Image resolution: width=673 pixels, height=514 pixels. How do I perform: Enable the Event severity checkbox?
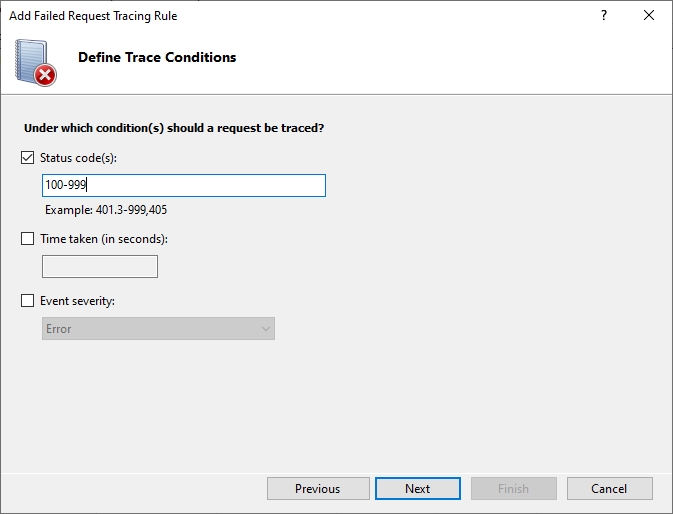click(x=27, y=300)
